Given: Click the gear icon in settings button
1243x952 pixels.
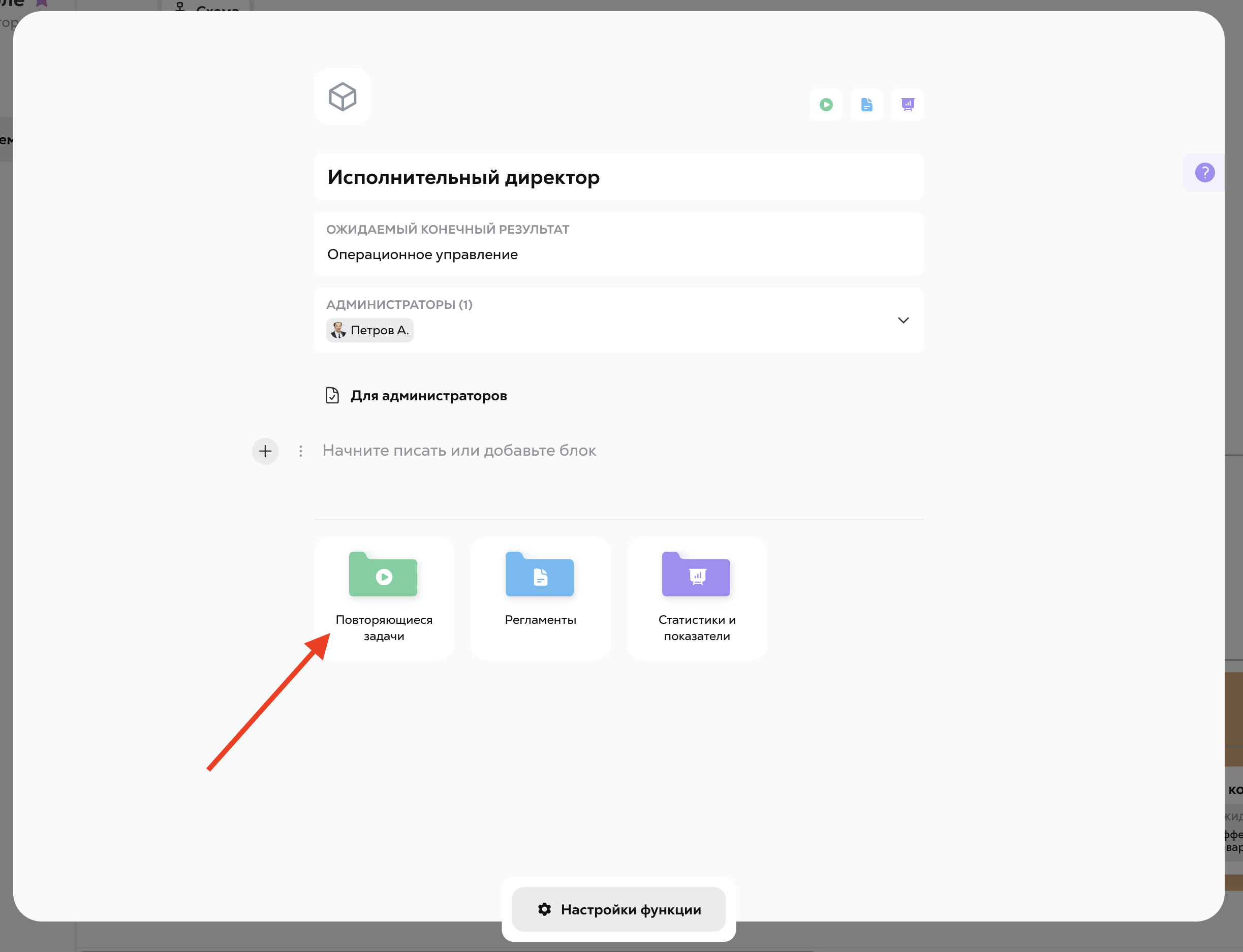Looking at the screenshot, I should coord(545,909).
